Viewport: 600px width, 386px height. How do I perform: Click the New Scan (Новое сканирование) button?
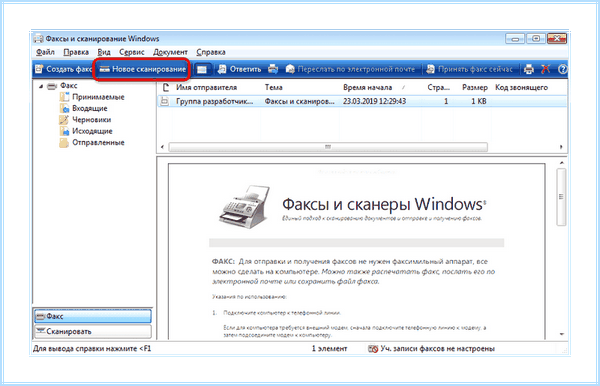(x=143, y=69)
